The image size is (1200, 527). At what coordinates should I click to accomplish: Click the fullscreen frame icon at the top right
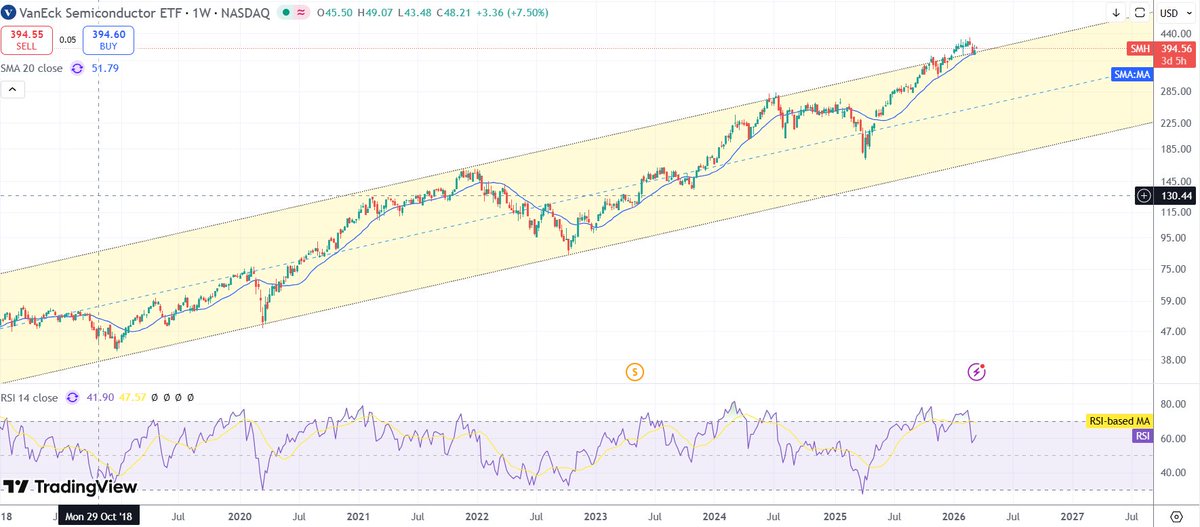click(1141, 13)
